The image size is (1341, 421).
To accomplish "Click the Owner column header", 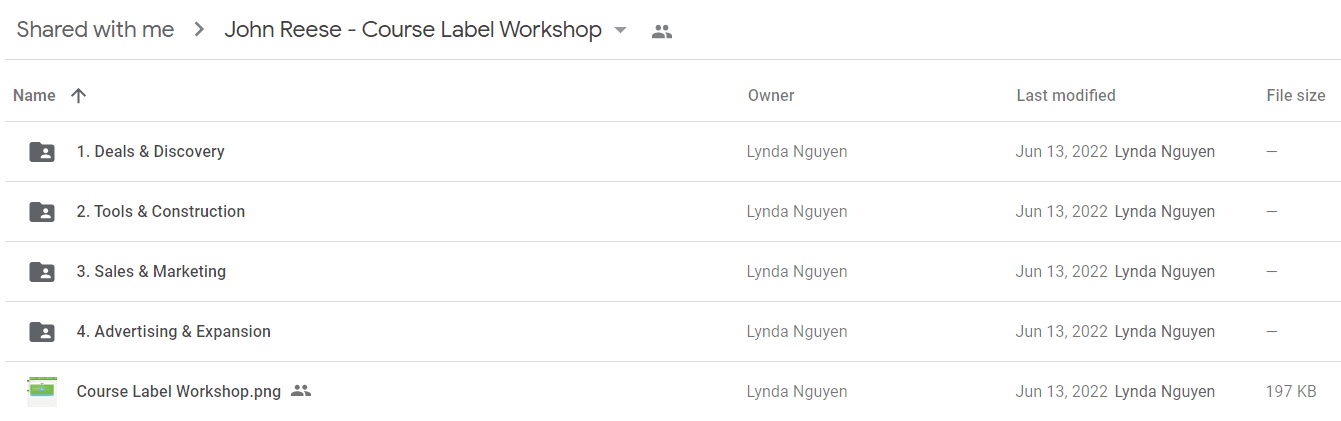I will [771, 96].
